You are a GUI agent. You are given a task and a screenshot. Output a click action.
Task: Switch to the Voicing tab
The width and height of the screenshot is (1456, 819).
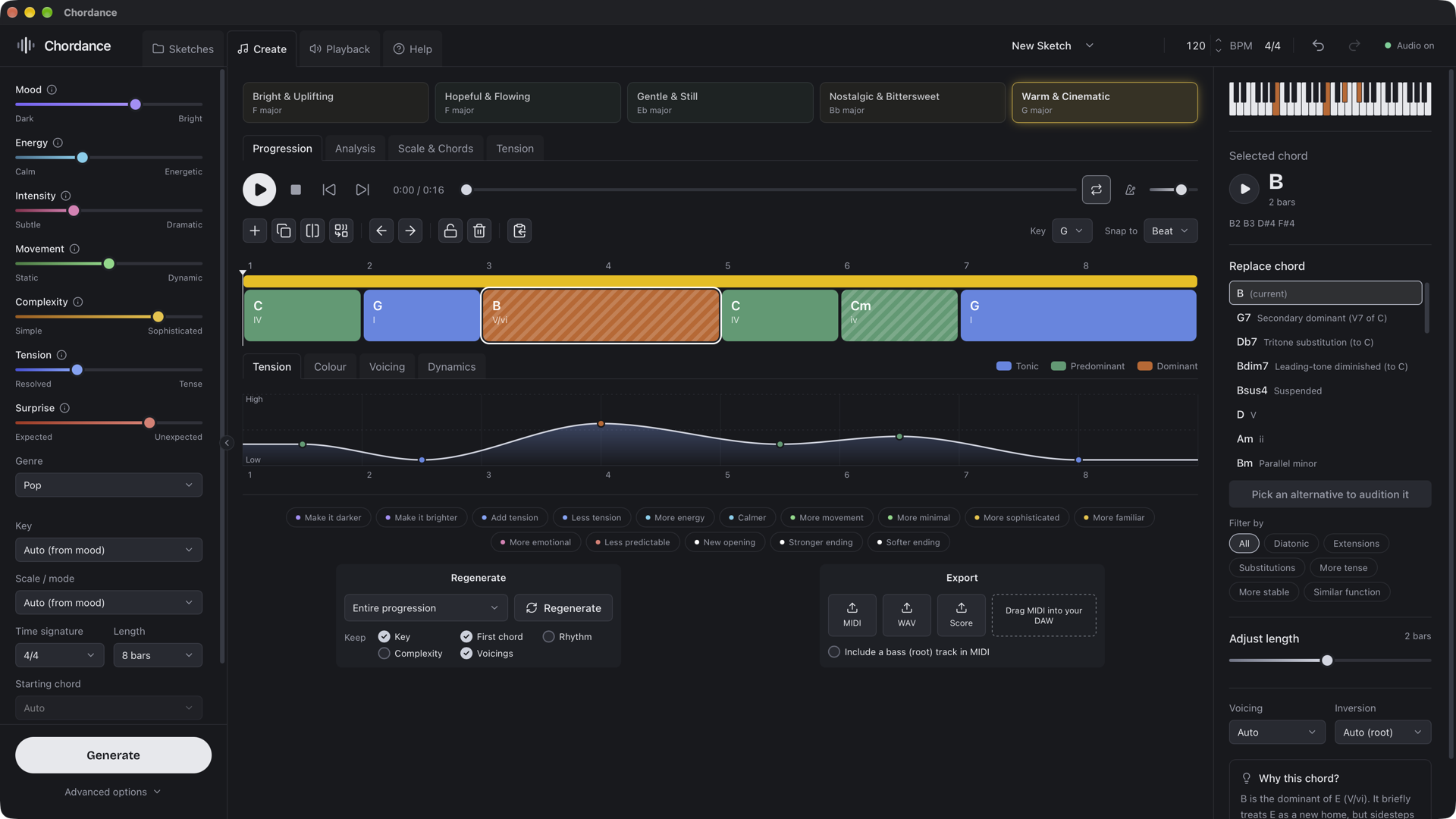tap(387, 367)
